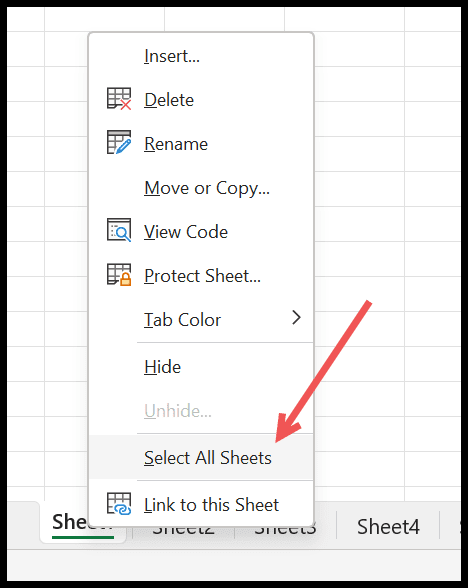Open the Move or Copy... dialog

coord(207,188)
